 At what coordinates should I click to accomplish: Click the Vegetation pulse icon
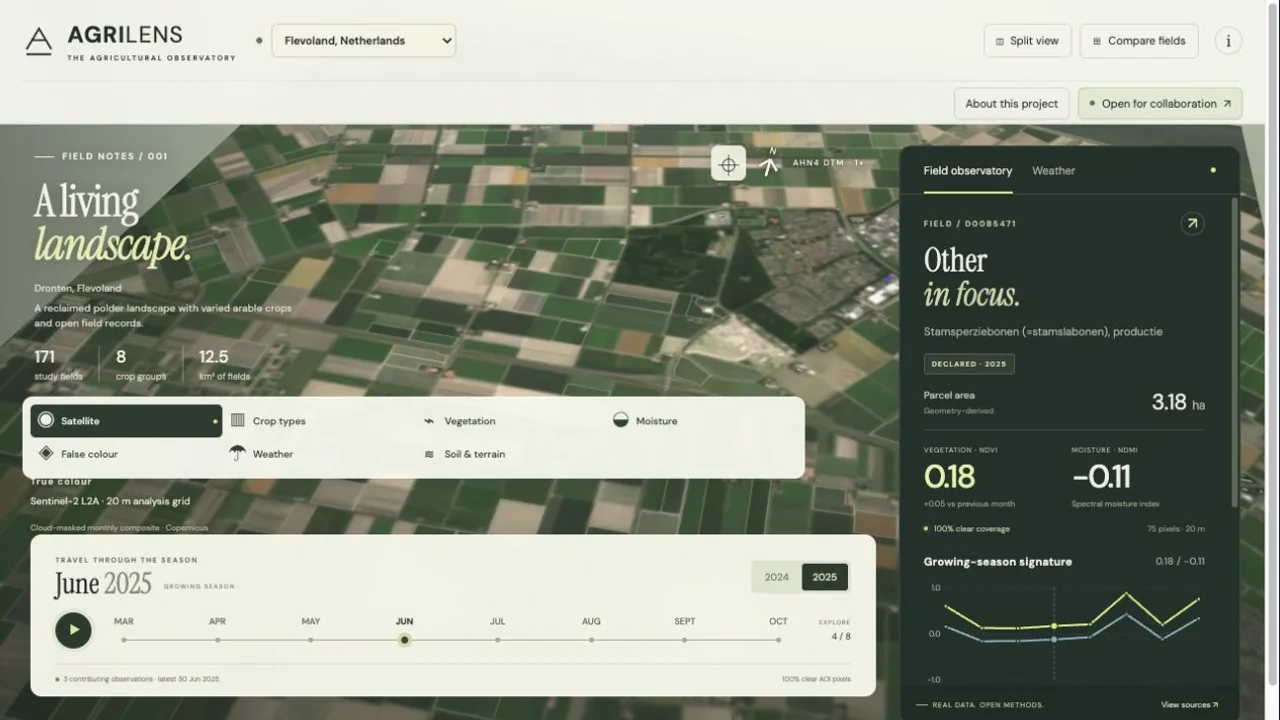[x=429, y=421]
